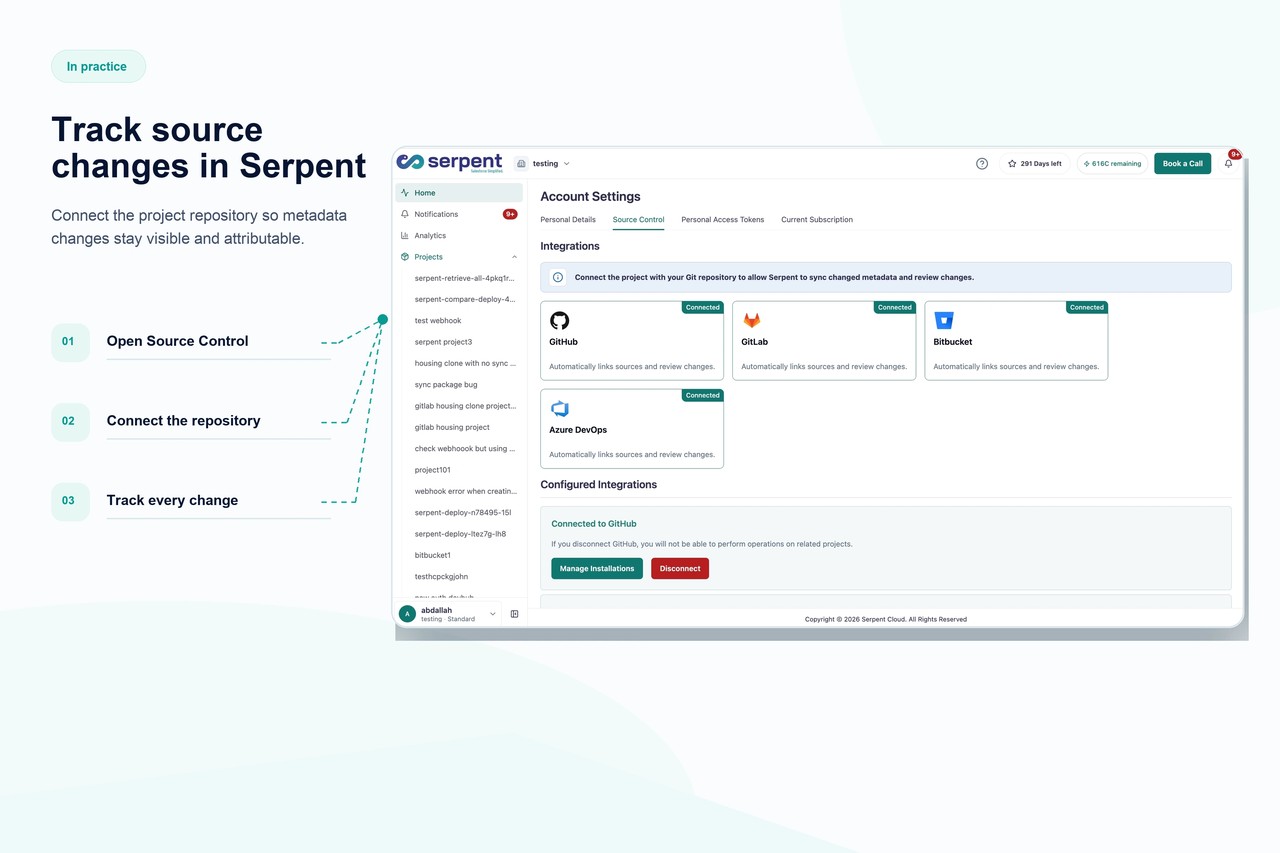
Task: Click the Connected badge on Azure DevOps card
Action: [702, 395]
